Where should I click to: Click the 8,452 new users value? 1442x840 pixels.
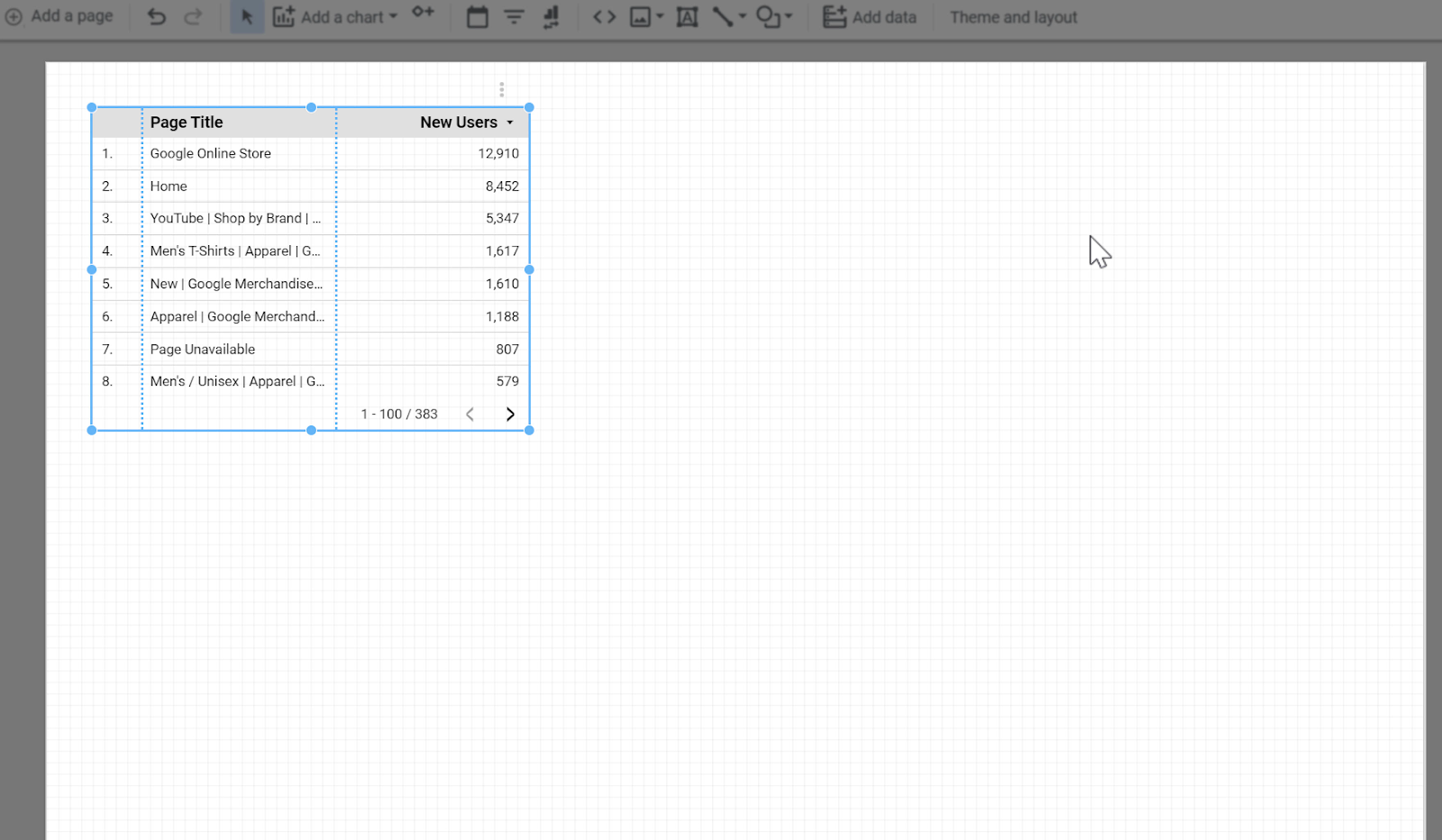[x=502, y=187]
